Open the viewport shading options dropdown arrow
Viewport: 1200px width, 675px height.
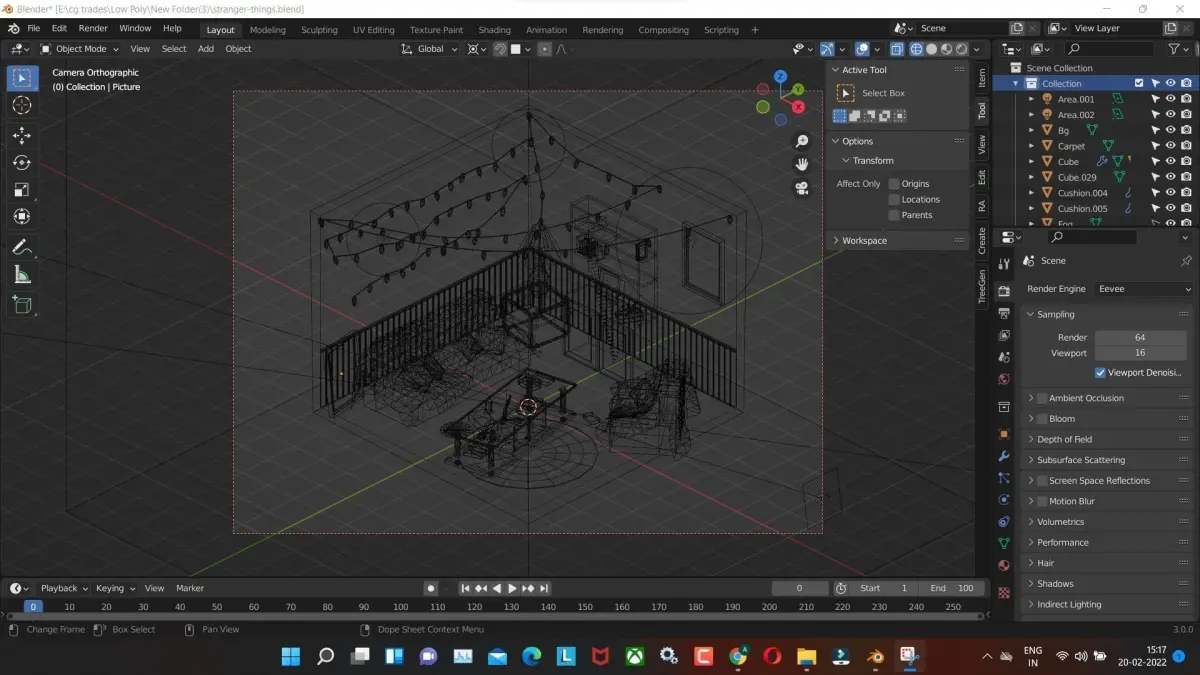[x=976, y=49]
